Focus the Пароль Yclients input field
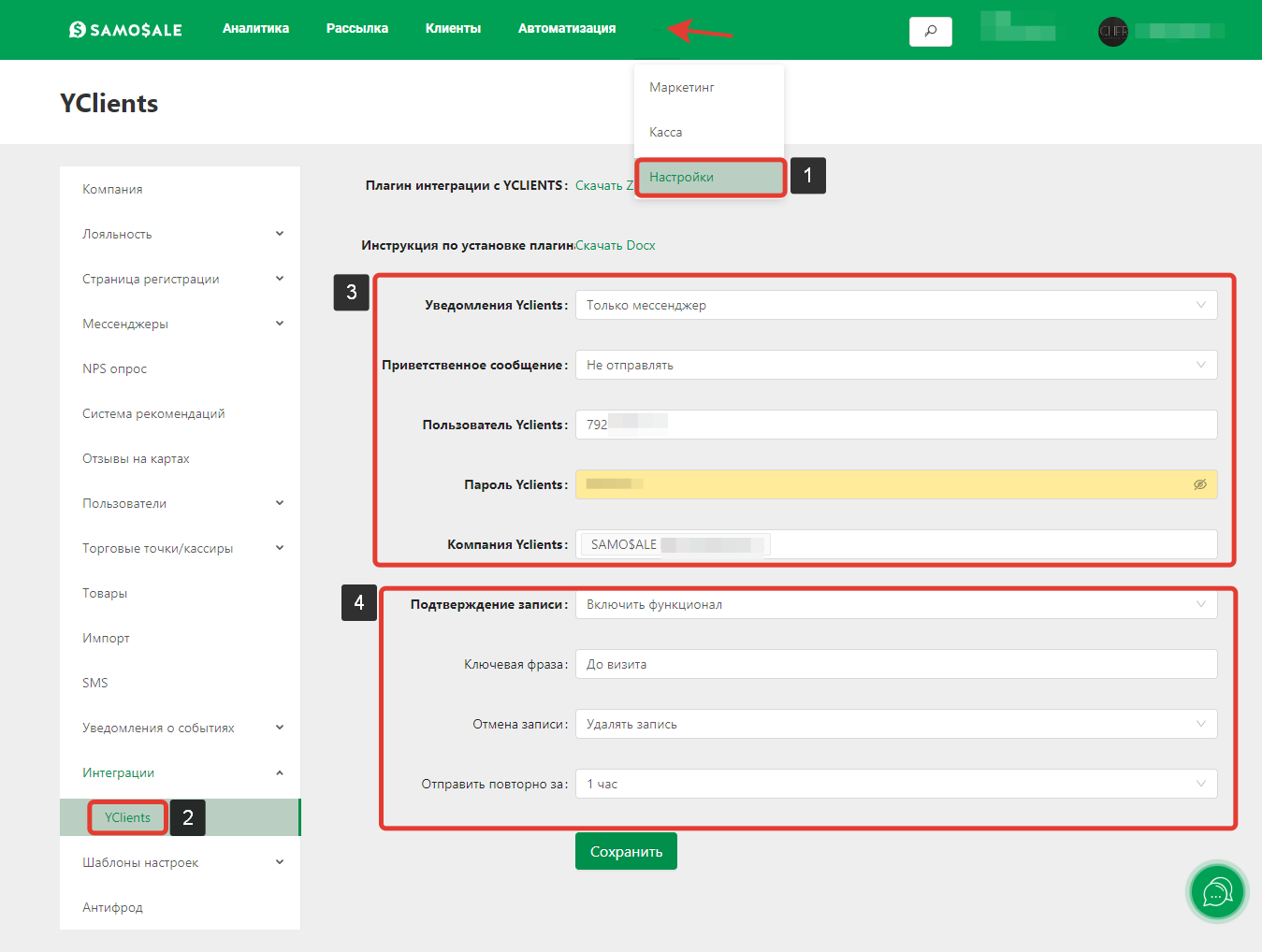This screenshot has height=952, width=1262. point(896,484)
